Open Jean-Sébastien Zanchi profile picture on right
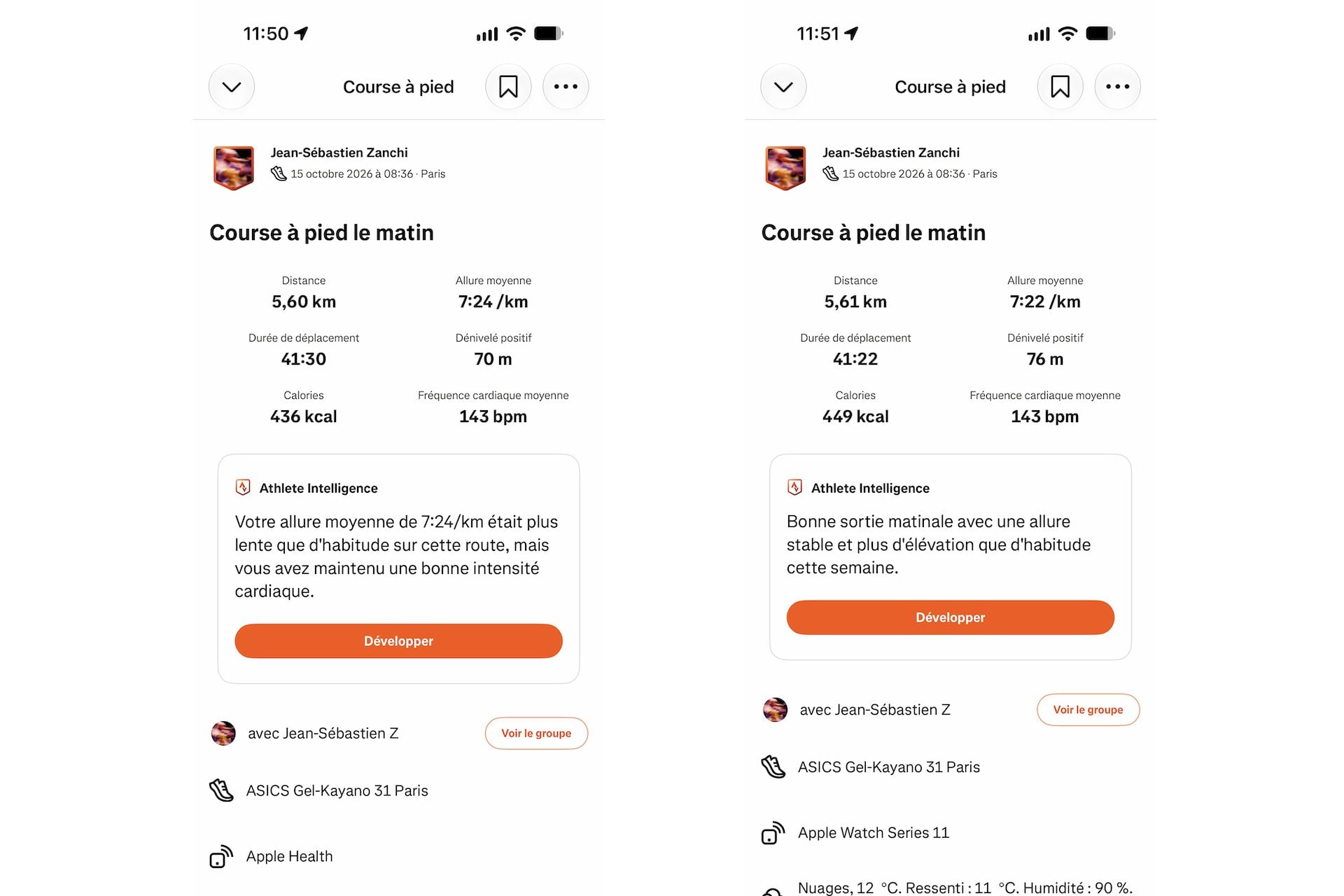Image resolution: width=1344 pixels, height=896 pixels. (785, 168)
